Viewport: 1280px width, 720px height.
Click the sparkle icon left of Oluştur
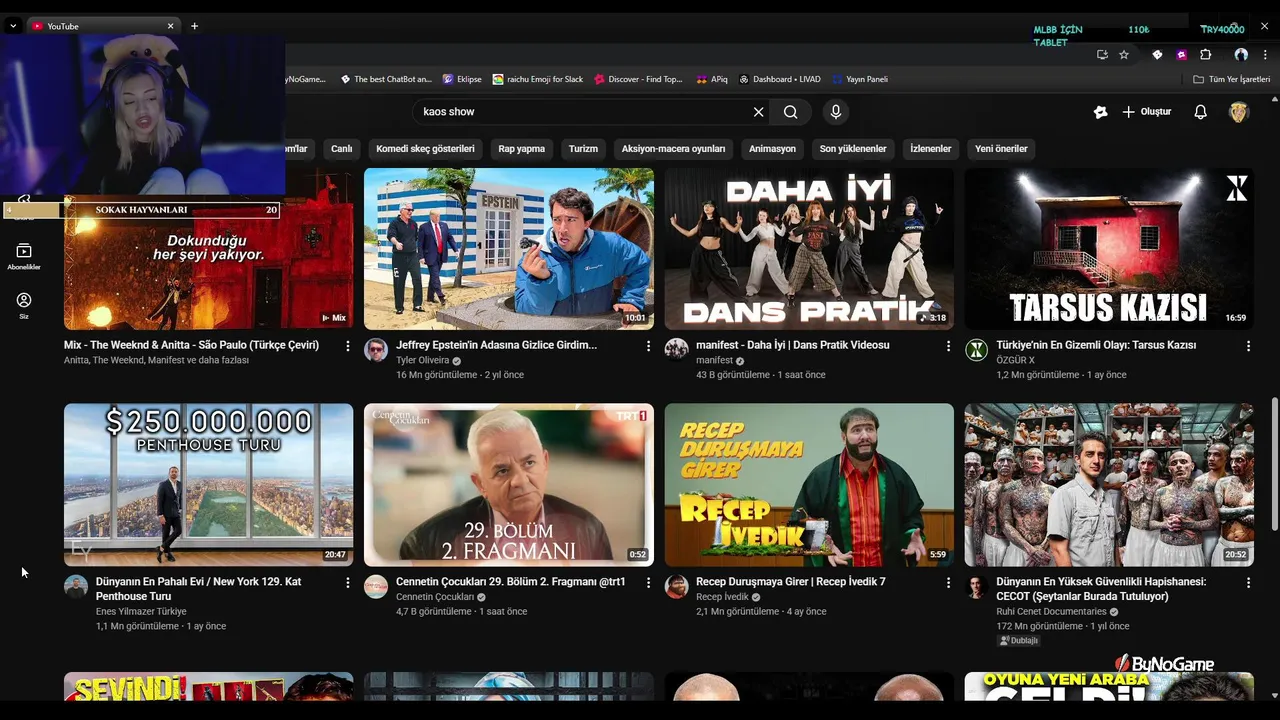(1101, 112)
